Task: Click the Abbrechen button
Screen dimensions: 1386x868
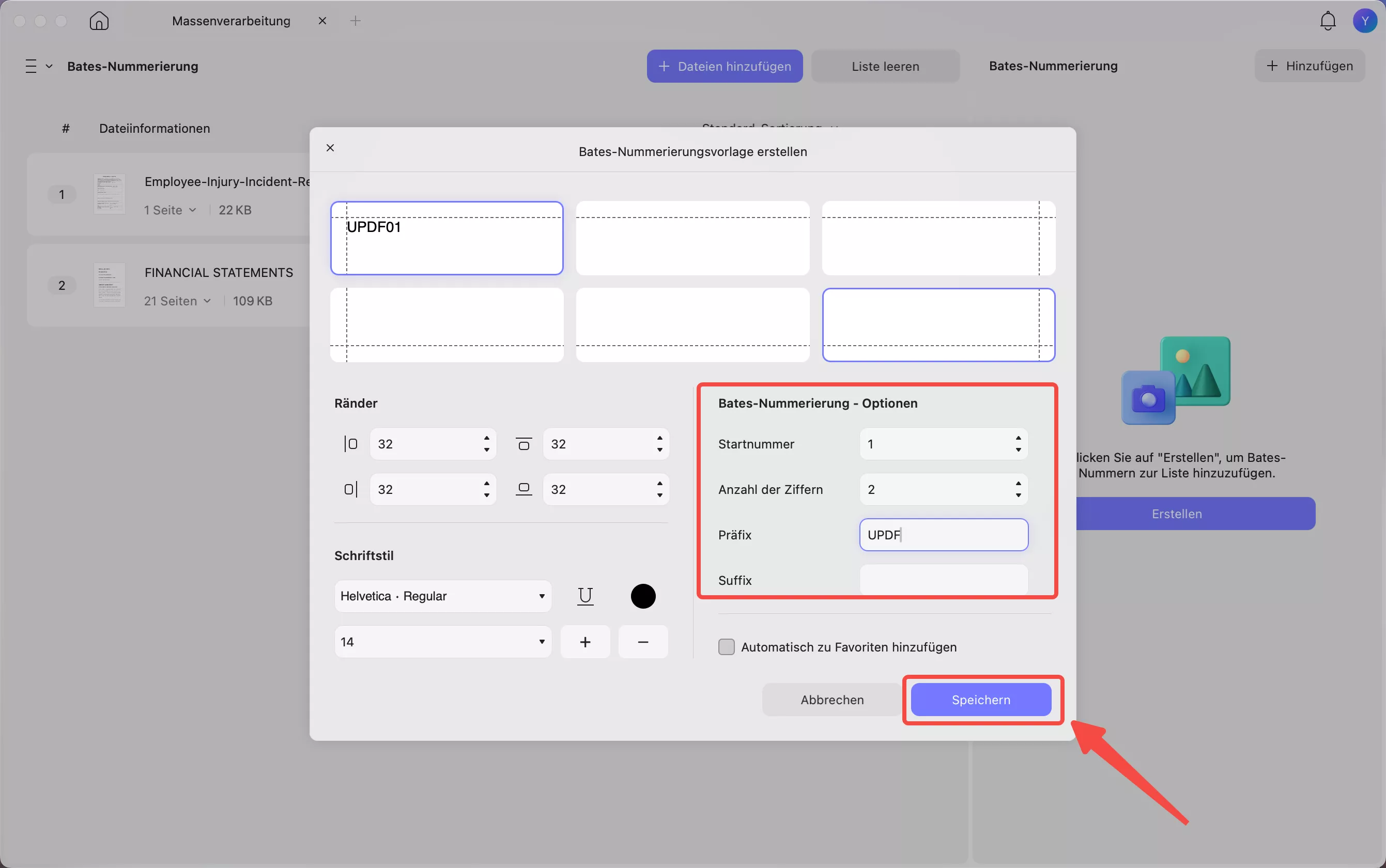Action: pyautogui.click(x=832, y=700)
